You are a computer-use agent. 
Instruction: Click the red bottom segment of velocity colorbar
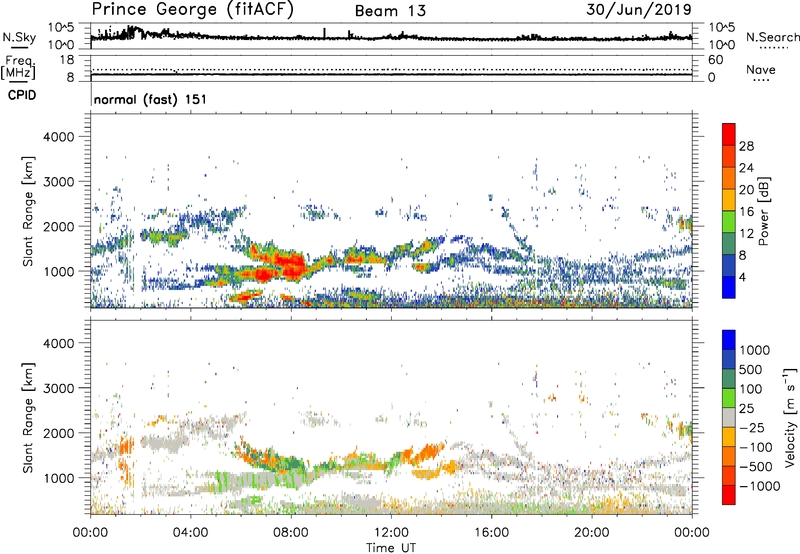click(729, 495)
